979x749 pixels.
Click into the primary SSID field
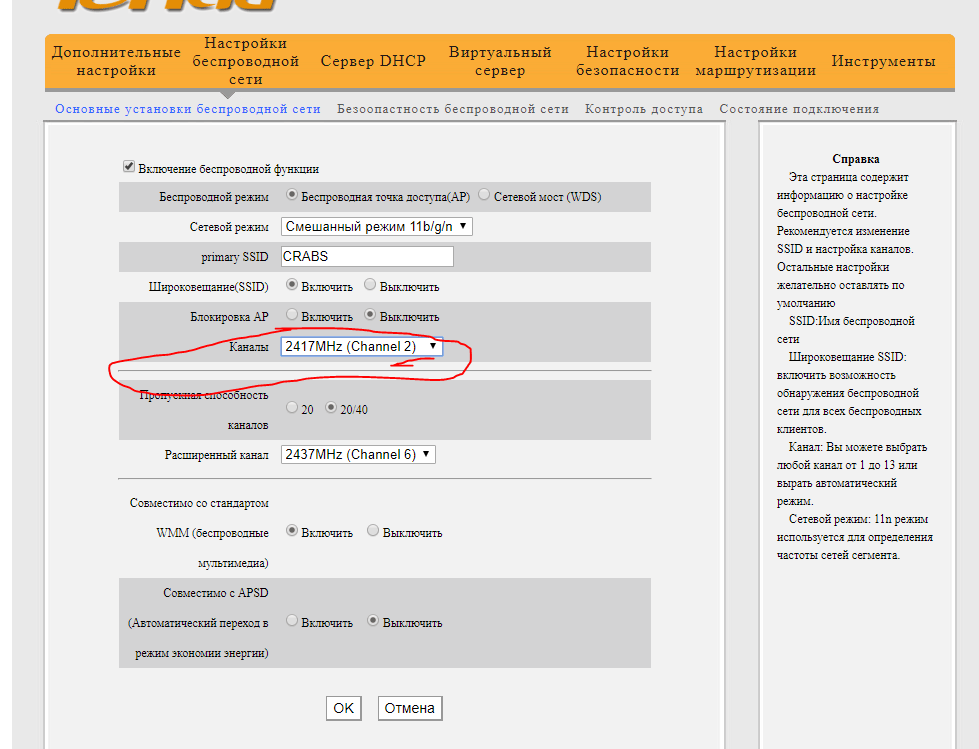(x=367, y=257)
